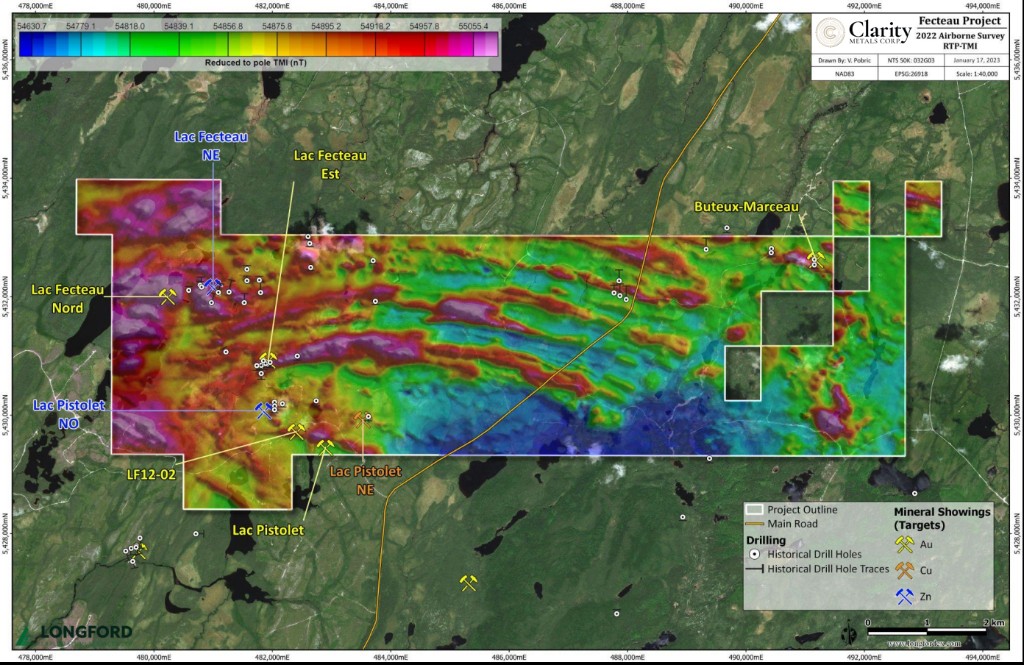The width and height of the screenshot is (1024, 665).
Task: Click the LF12-02 label text
Action: [153, 474]
